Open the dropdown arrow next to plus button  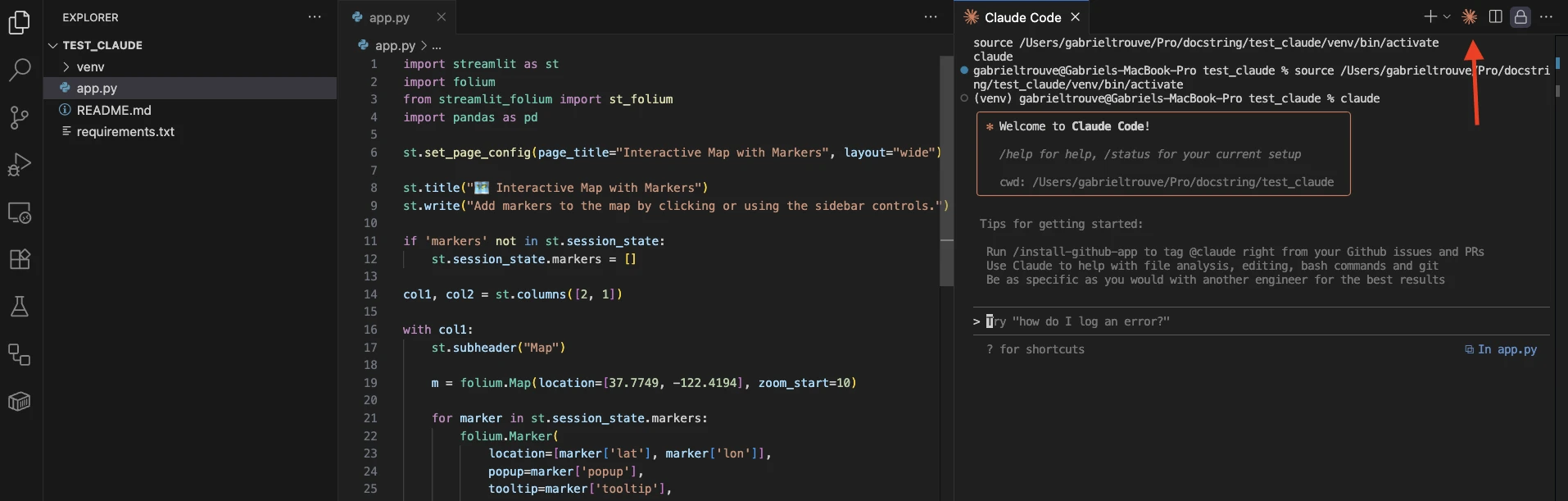click(x=1447, y=17)
